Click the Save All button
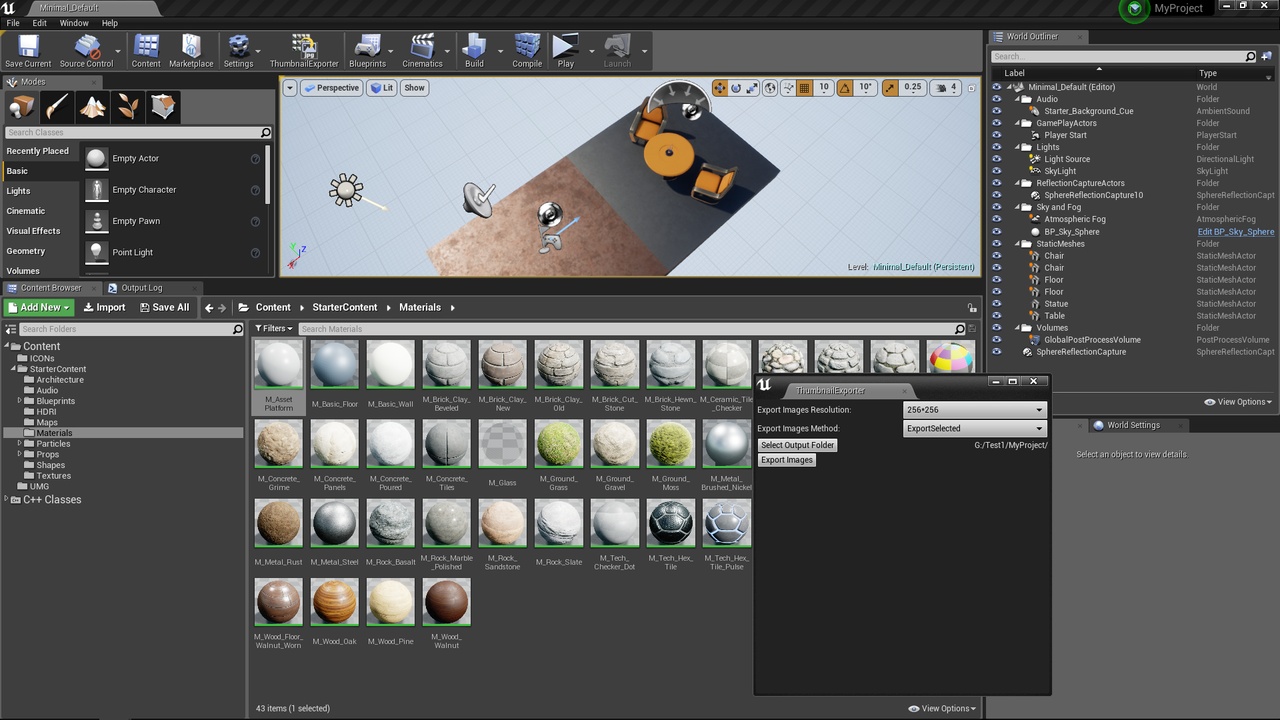The image size is (1280, 720). pos(163,308)
